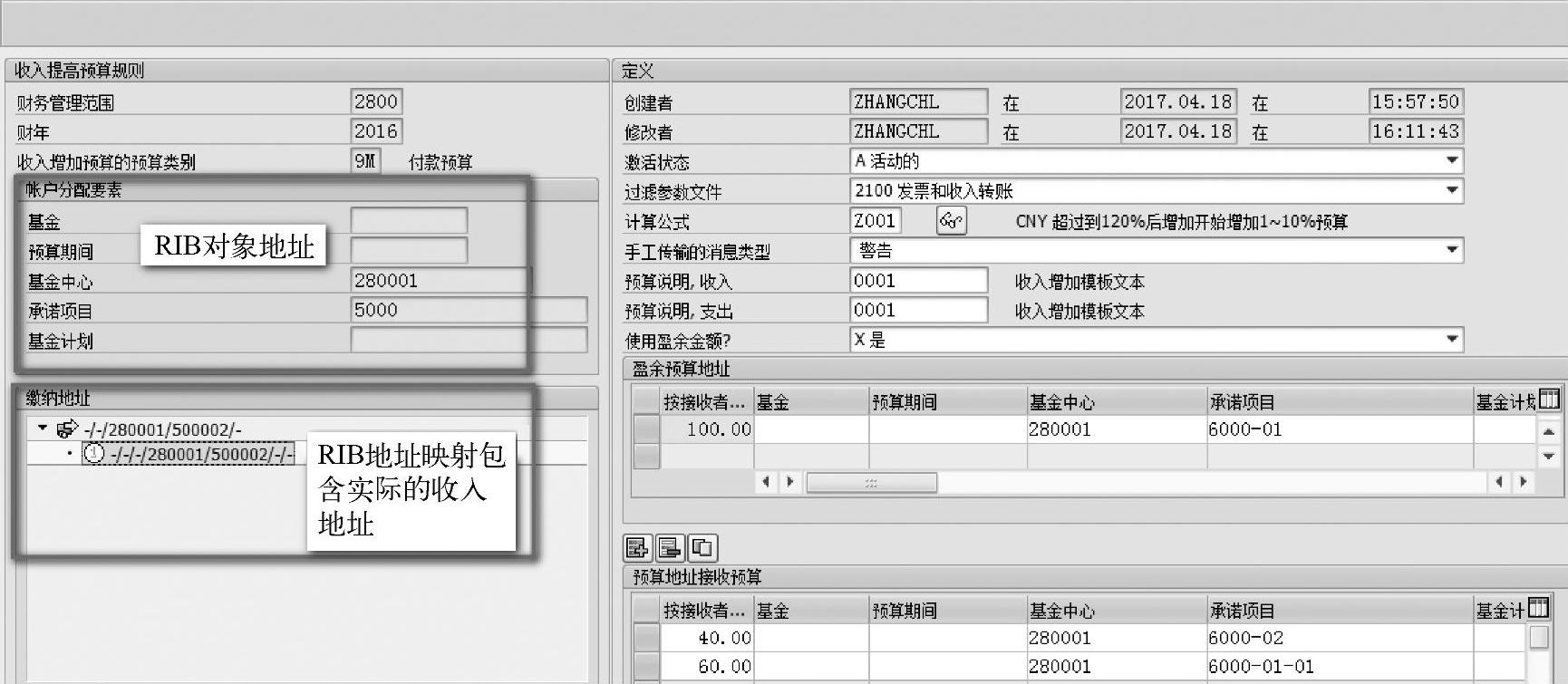
Task: Open column settings icon of 盈余预算地址 table
Action: coord(1549,400)
